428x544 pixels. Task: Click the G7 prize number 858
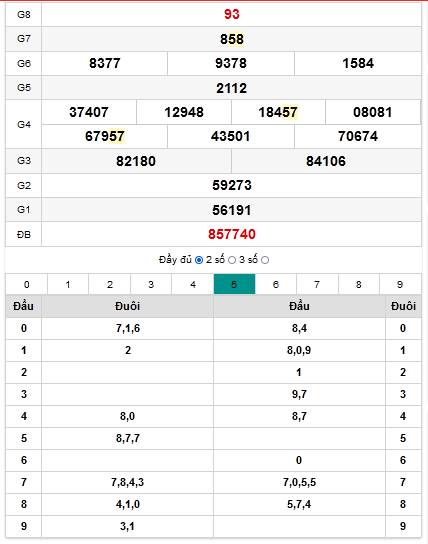click(x=232, y=39)
